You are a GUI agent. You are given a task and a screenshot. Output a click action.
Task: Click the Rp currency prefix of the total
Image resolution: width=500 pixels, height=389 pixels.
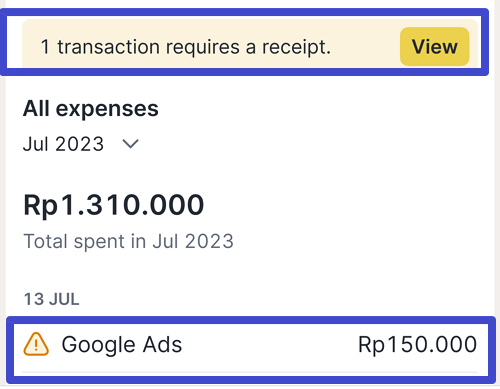point(41,206)
